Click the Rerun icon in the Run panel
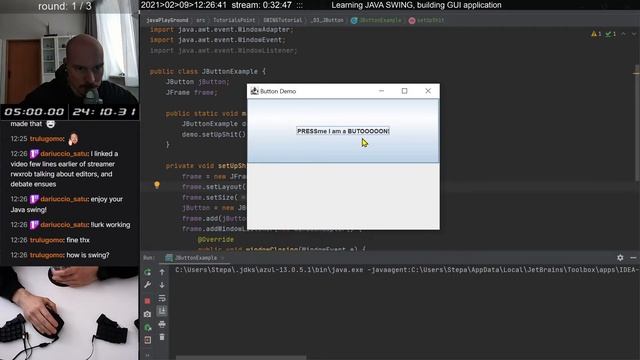 tap(147, 272)
